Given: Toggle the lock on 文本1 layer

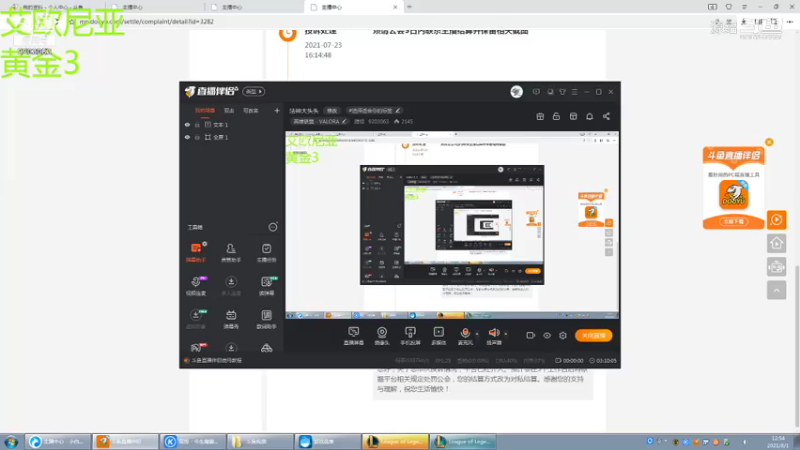Looking at the screenshot, I should pyautogui.click(x=197, y=124).
